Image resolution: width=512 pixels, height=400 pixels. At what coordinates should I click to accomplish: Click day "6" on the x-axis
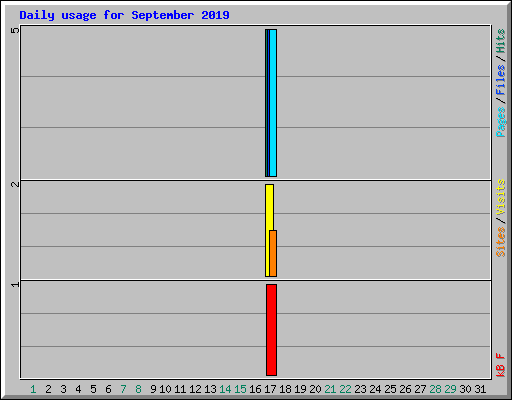pyautogui.click(x=108, y=389)
